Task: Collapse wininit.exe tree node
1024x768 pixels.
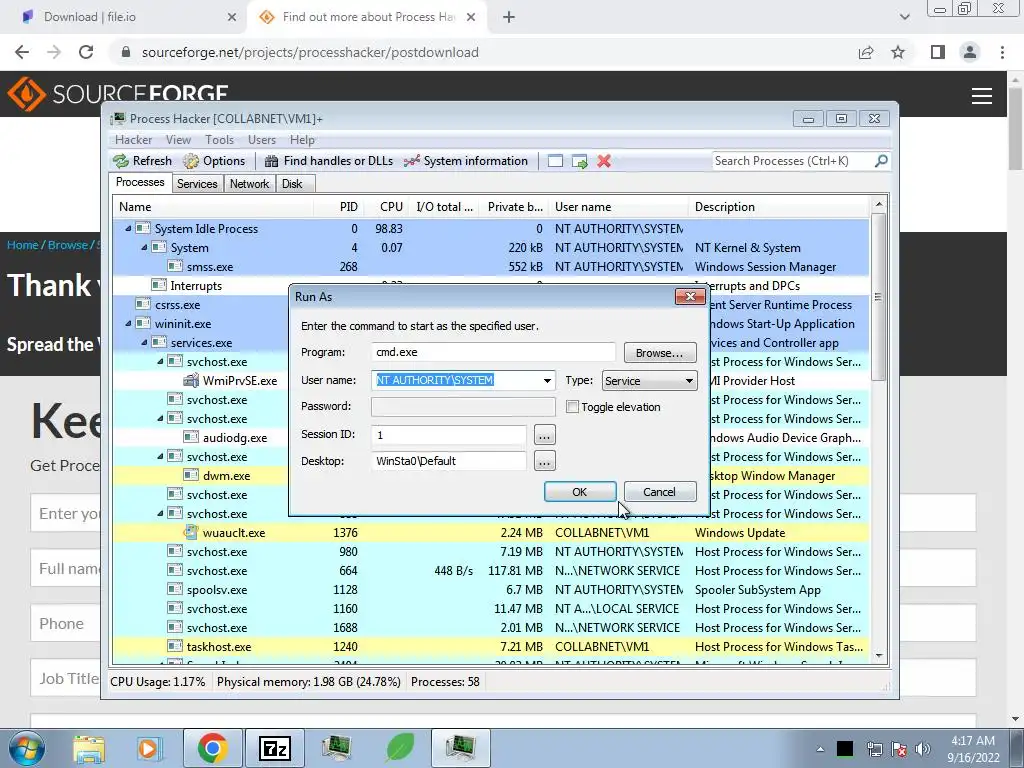Action: pos(129,323)
